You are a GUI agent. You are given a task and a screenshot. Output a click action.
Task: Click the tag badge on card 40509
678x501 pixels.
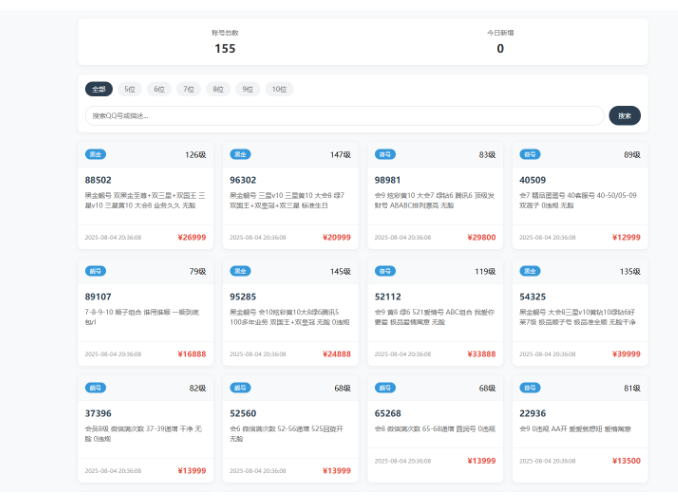coord(530,155)
